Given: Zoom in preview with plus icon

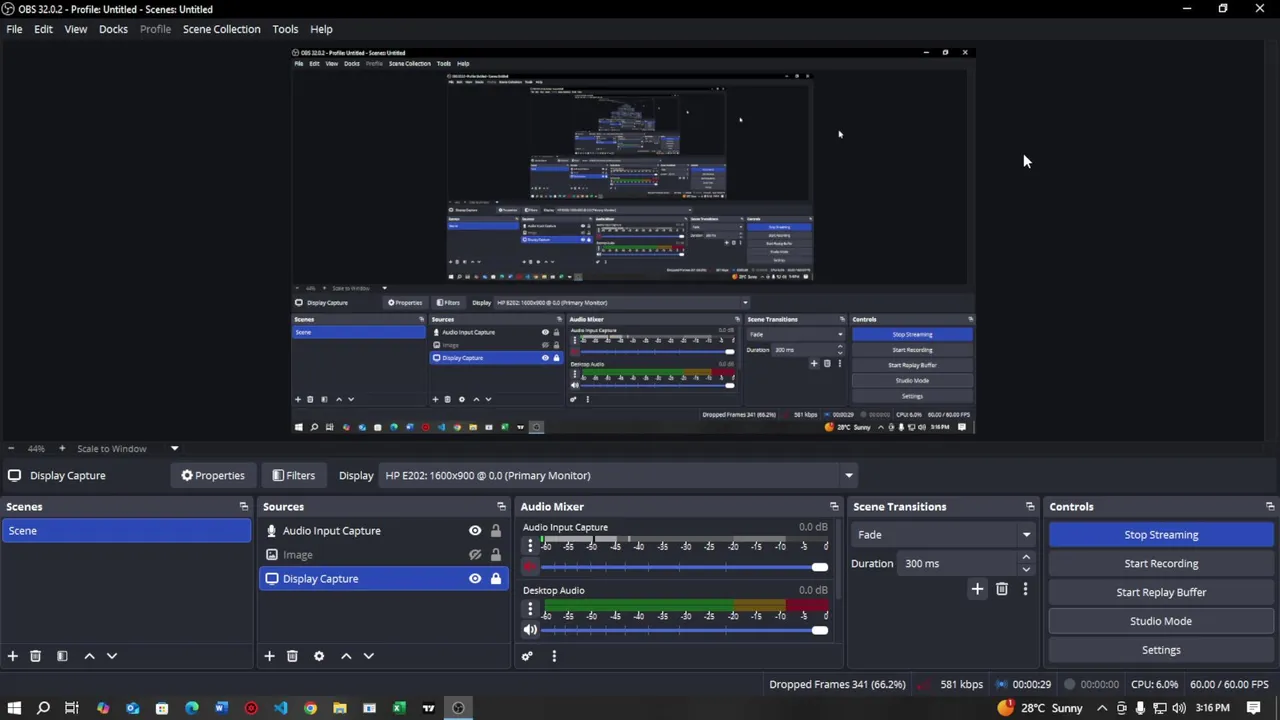Looking at the screenshot, I should click(62, 448).
